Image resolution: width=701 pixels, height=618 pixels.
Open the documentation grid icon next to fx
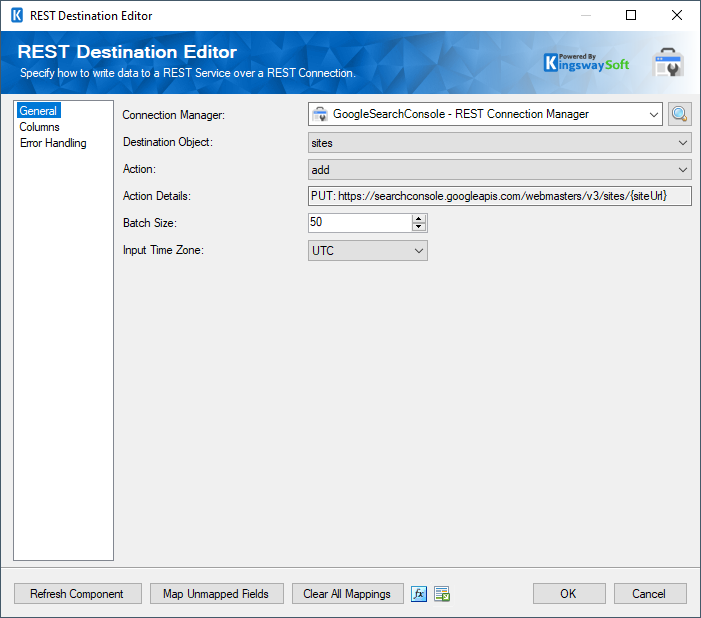point(442,594)
